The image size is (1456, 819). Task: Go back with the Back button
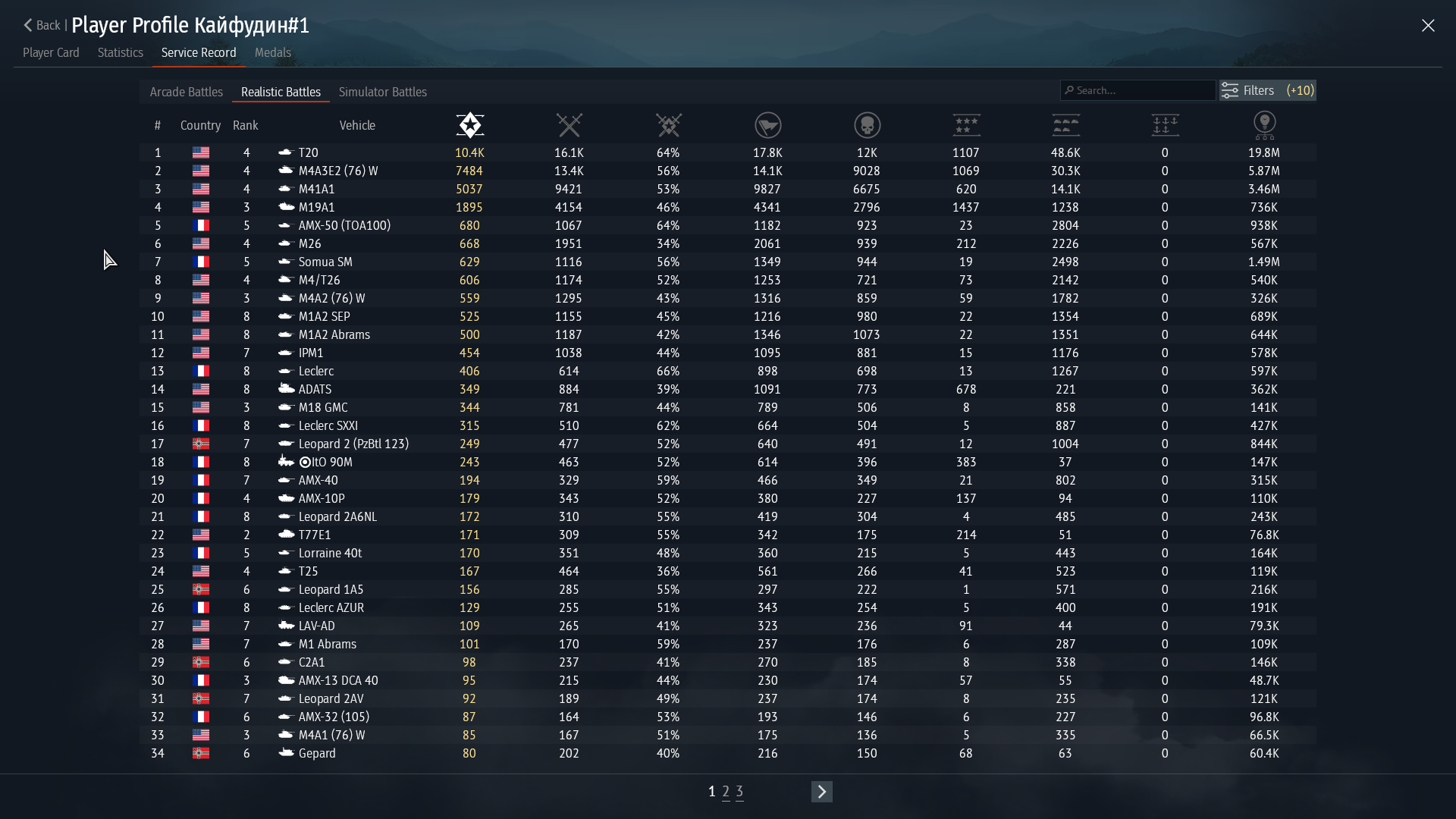[42, 25]
